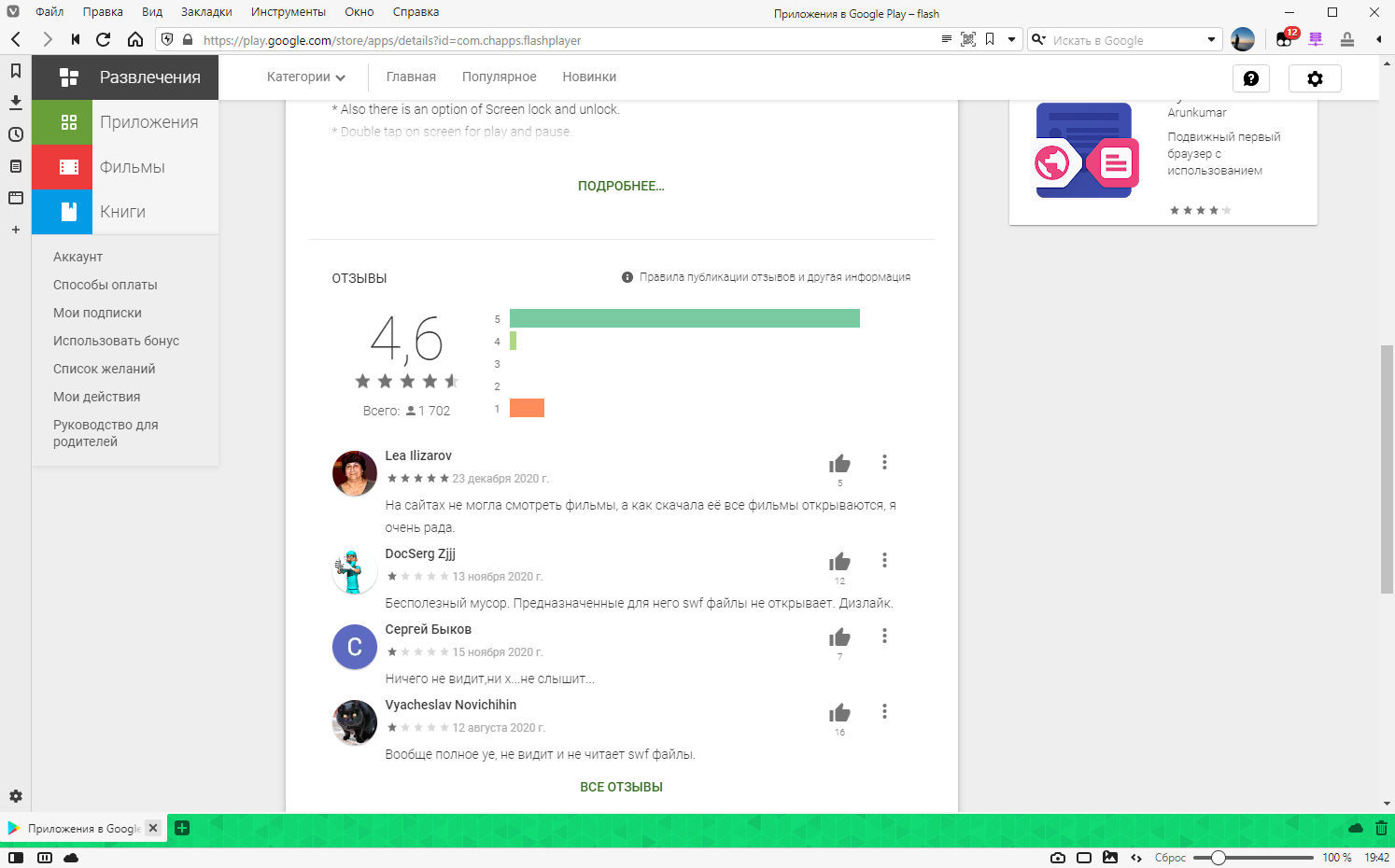Reload the current page
The height and width of the screenshot is (868, 1395).
(104, 39)
